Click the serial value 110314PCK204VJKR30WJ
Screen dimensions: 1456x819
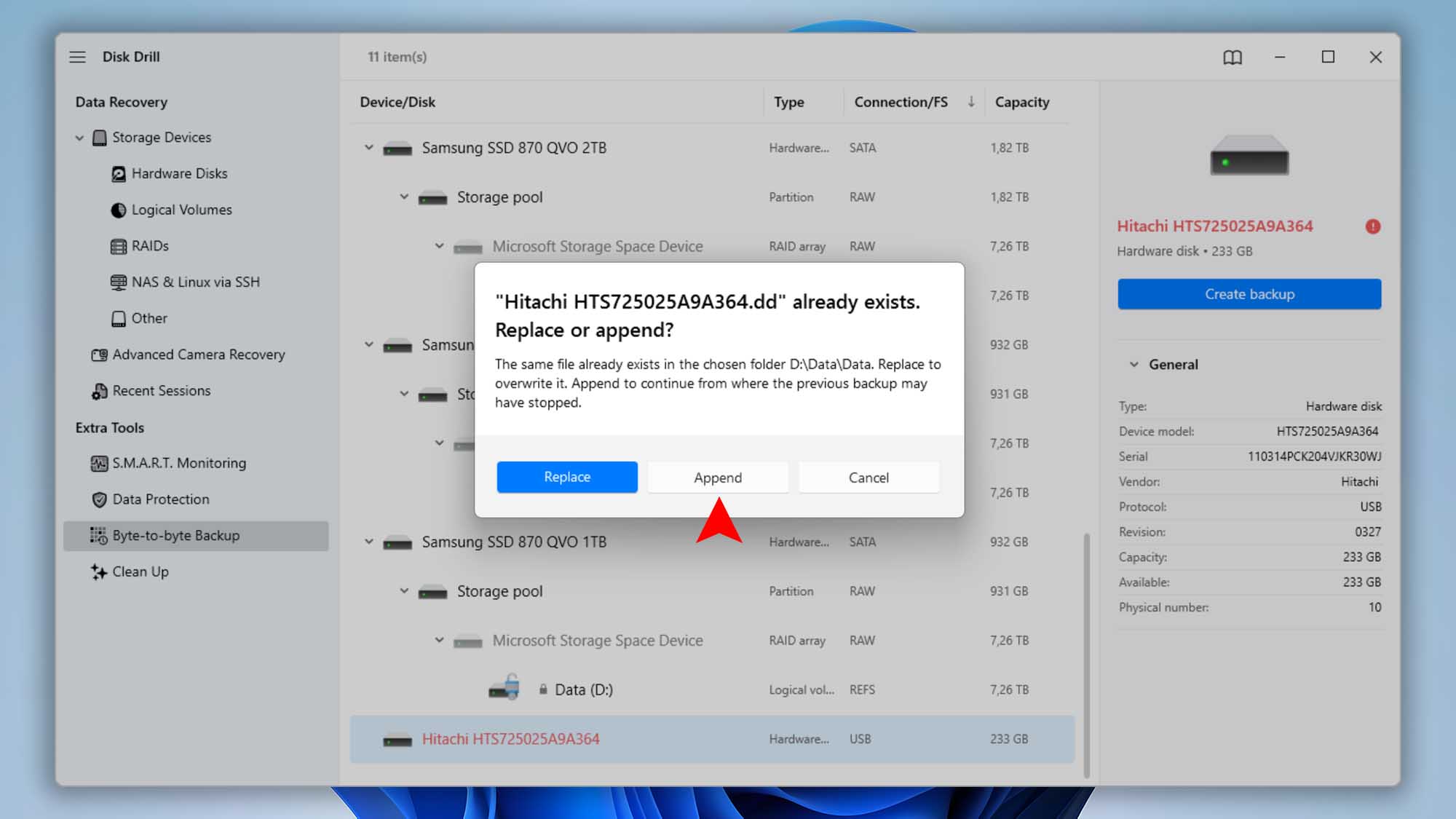[x=1314, y=457]
